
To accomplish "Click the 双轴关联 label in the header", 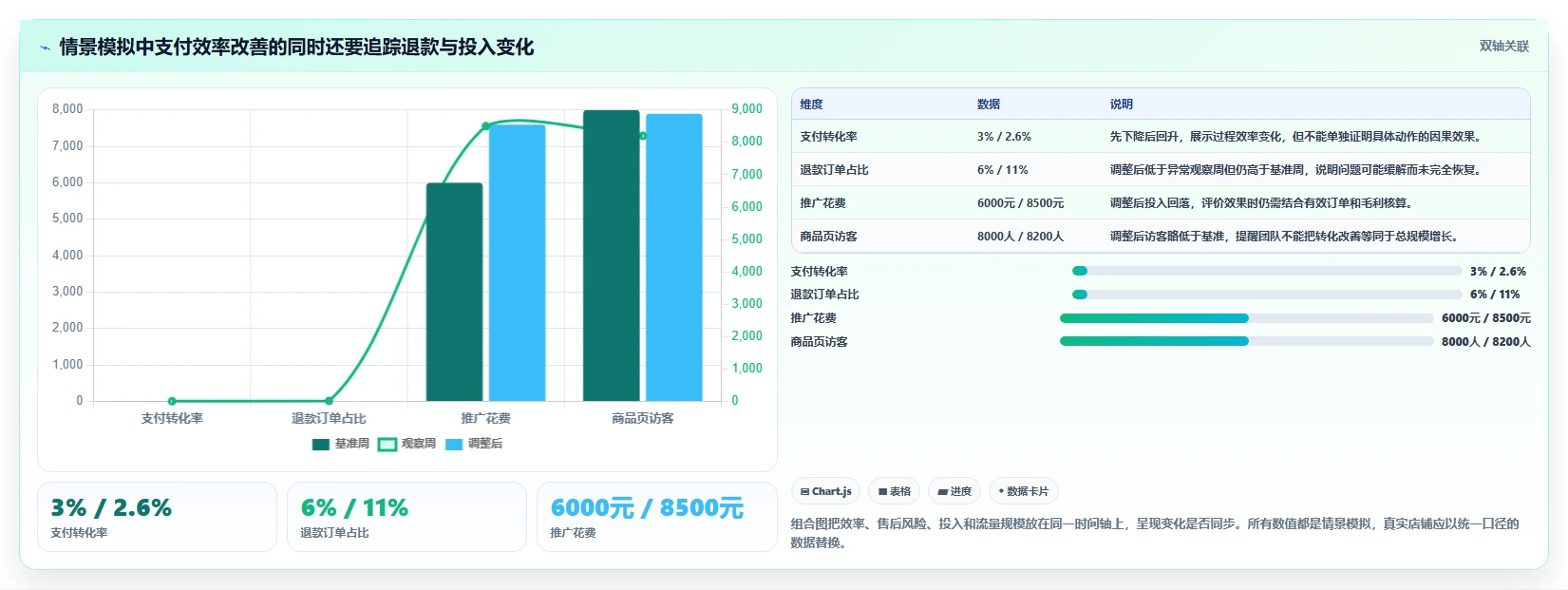I will [x=1503, y=46].
